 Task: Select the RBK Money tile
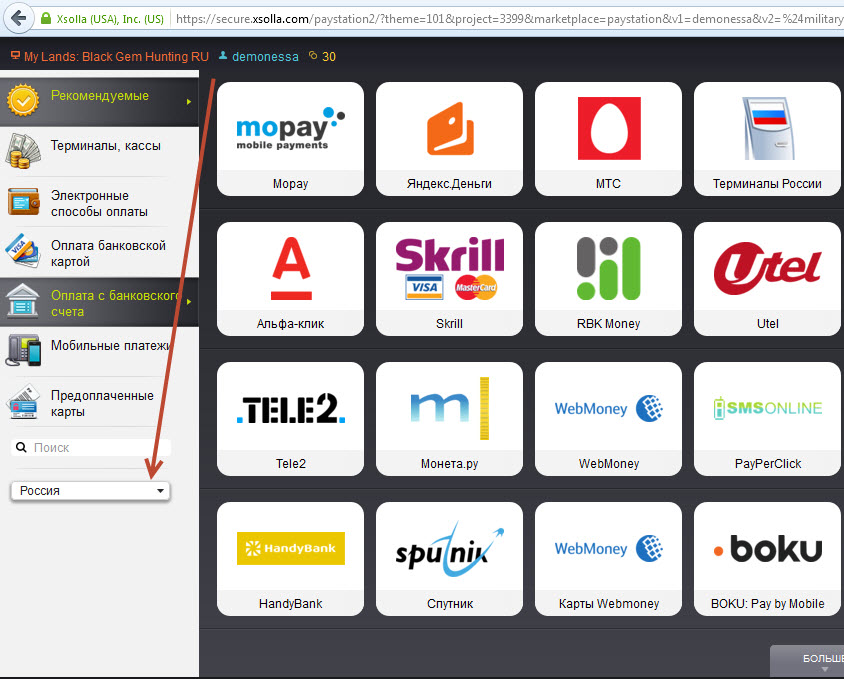(x=608, y=279)
